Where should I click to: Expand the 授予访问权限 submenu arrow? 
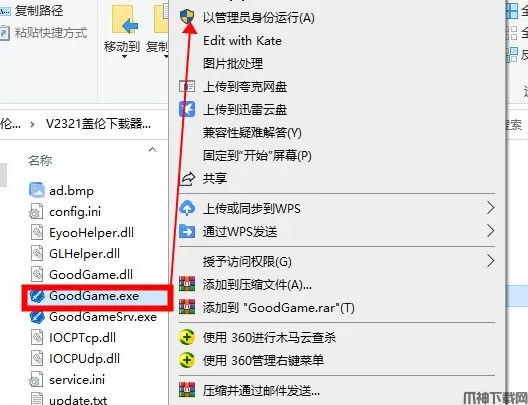coord(490,261)
